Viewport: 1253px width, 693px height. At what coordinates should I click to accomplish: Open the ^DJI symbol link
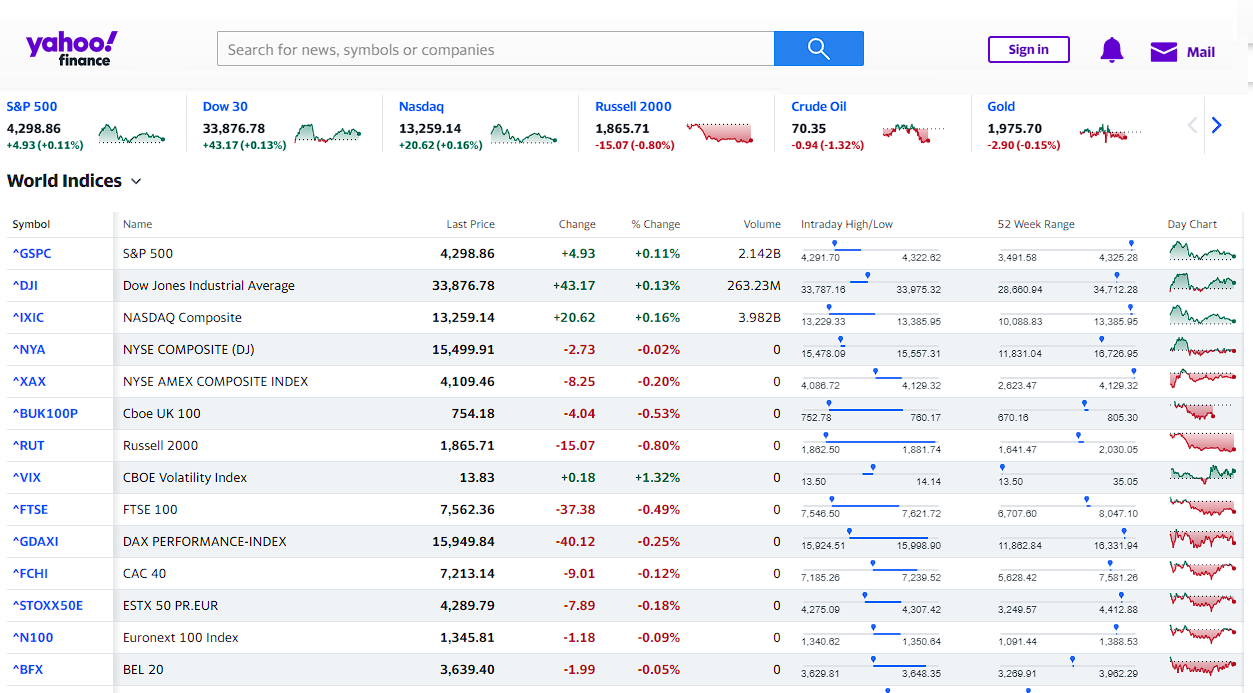[x=25, y=285]
